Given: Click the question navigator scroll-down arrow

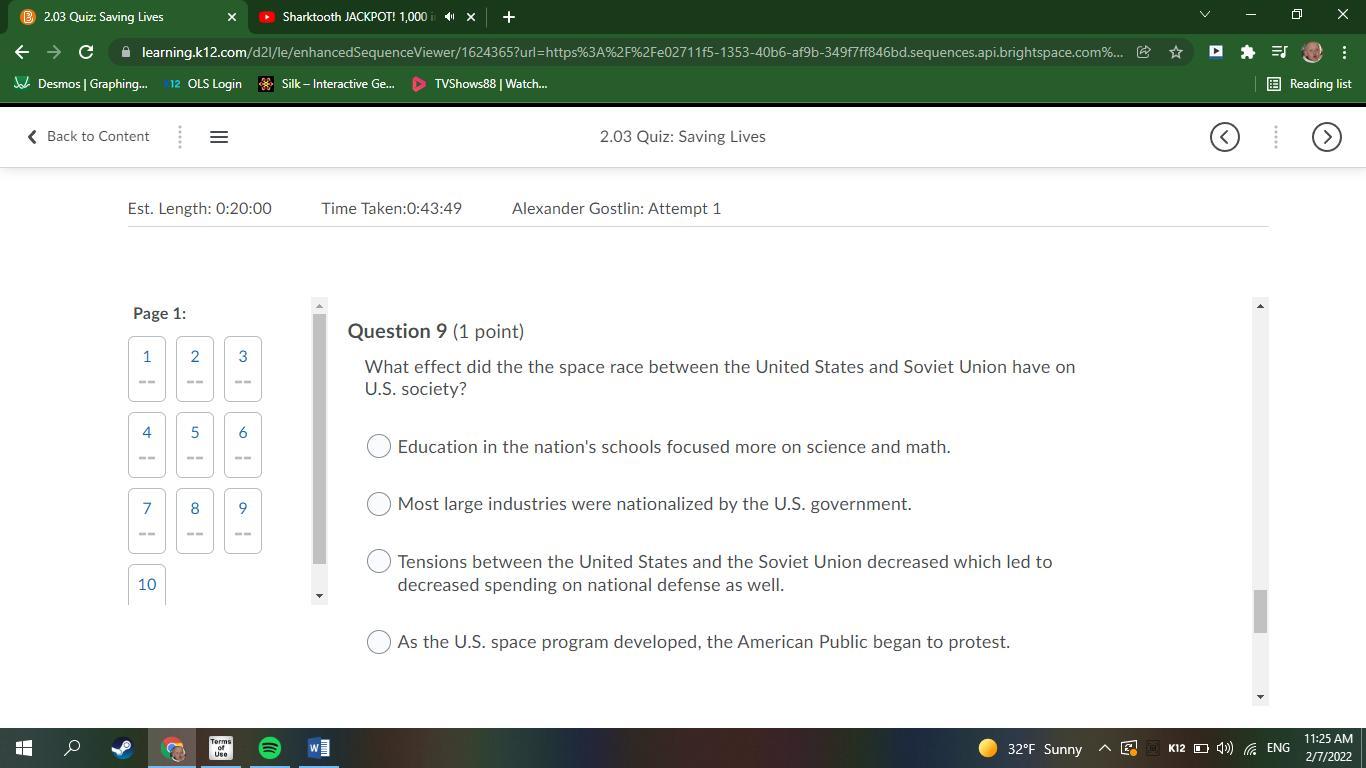Looking at the screenshot, I should [320, 596].
